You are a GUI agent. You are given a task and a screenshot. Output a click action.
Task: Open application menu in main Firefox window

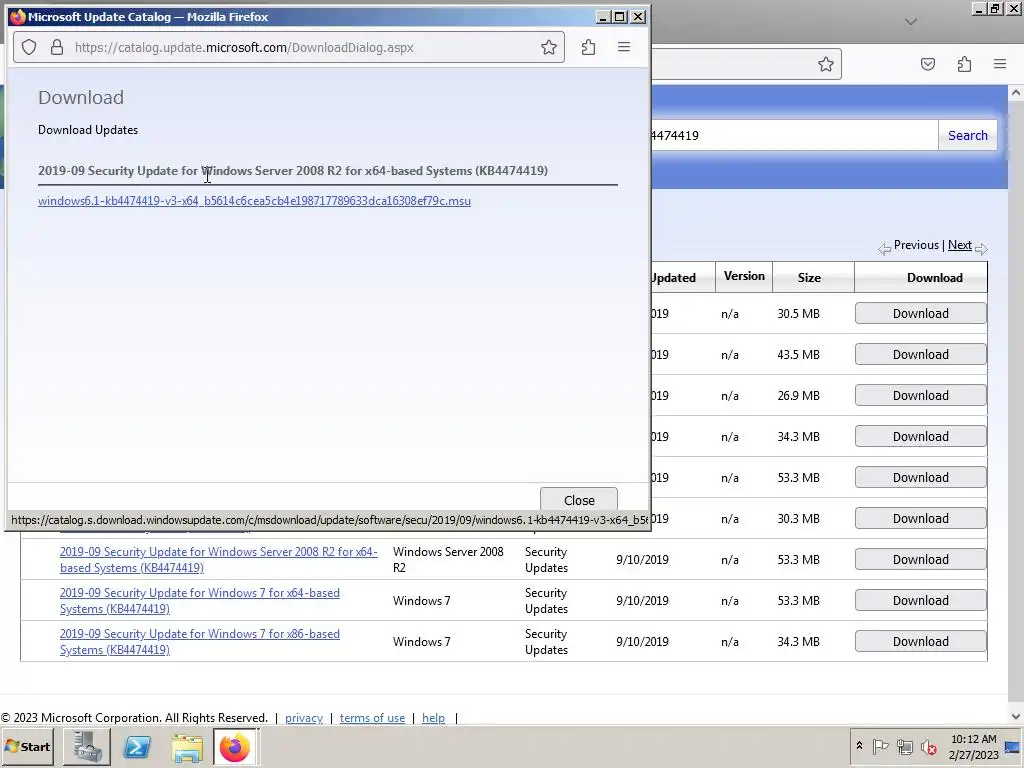click(1000, 64)
